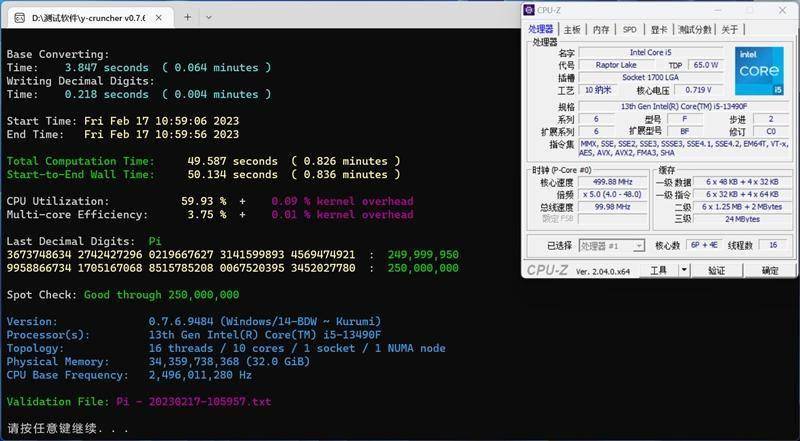Click the L1 data 6 x 48 KB + 4 x 32 KB value
The height and width of the screenshot is (441, 800).
[742, 182]
